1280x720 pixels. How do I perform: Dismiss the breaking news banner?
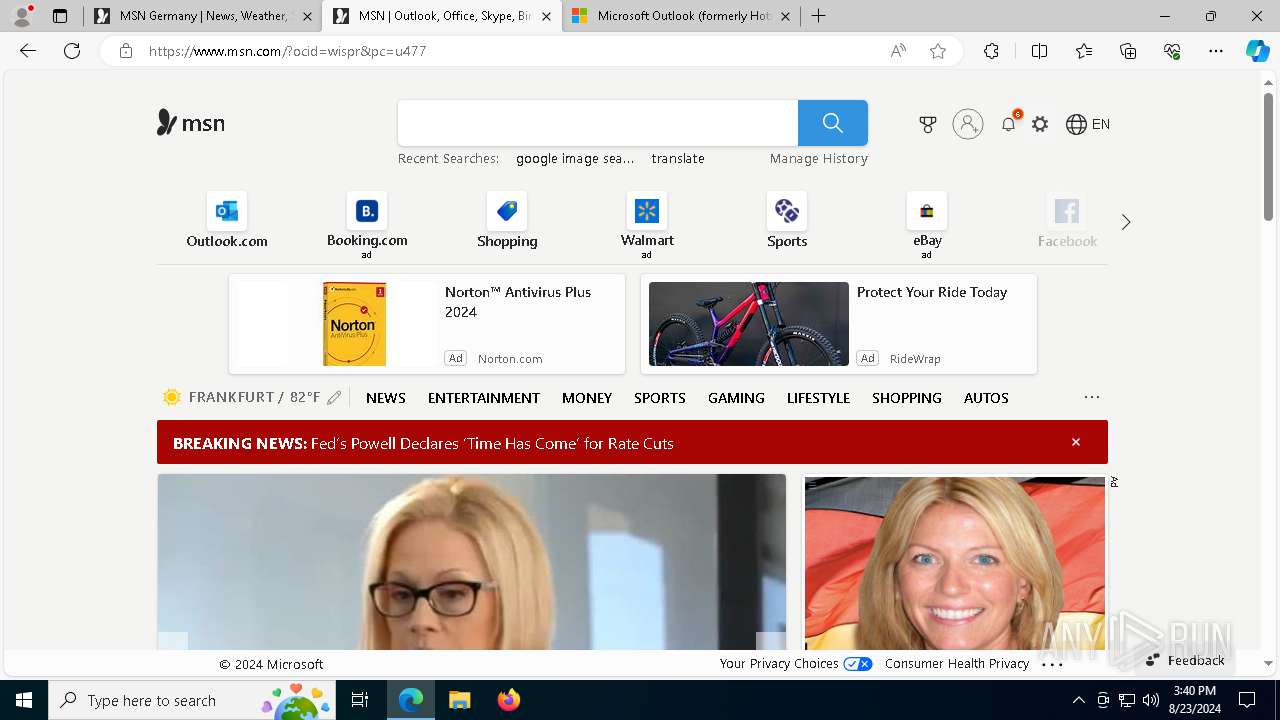(1076, 442)
